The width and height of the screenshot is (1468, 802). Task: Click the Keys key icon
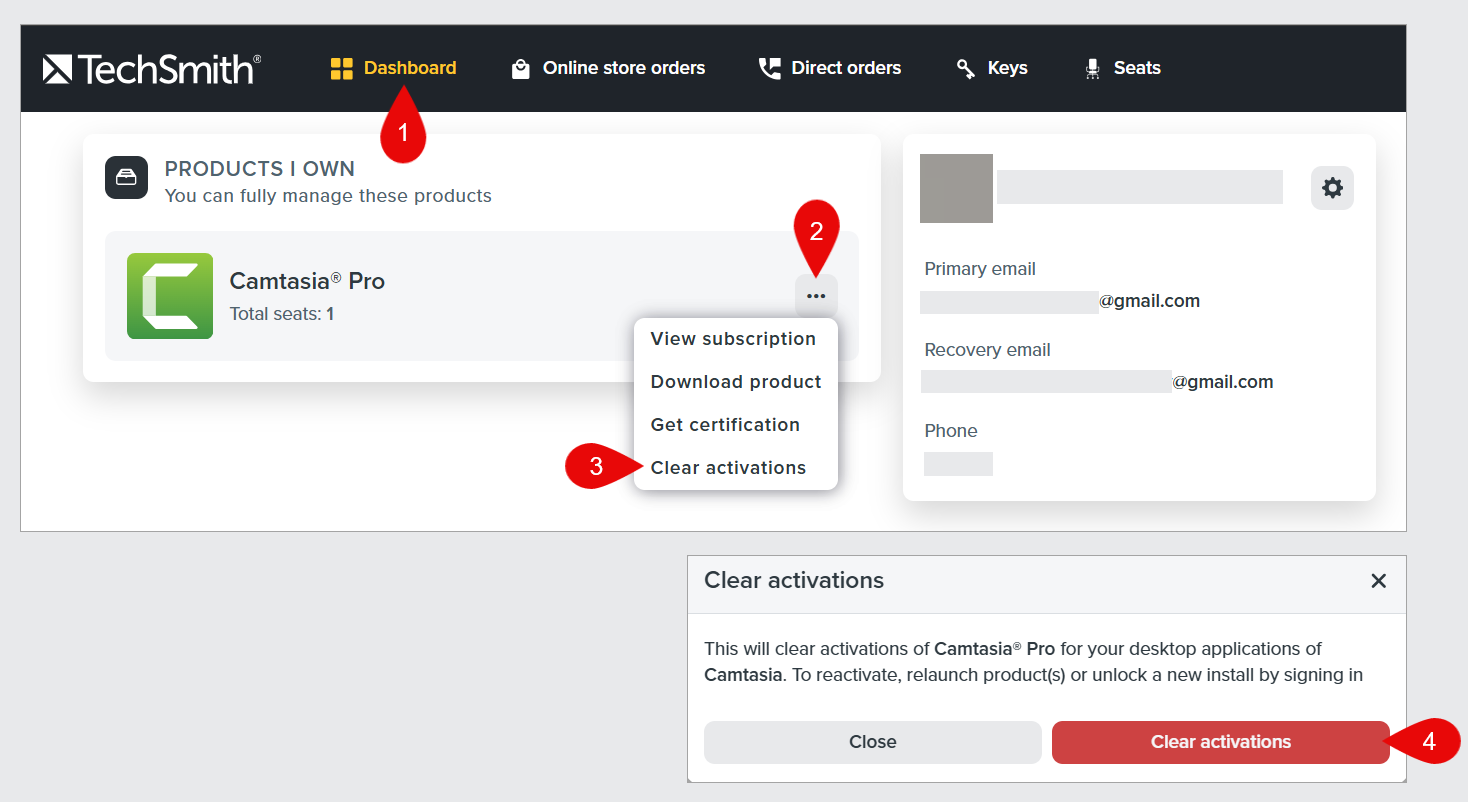[x=965, y=69]
